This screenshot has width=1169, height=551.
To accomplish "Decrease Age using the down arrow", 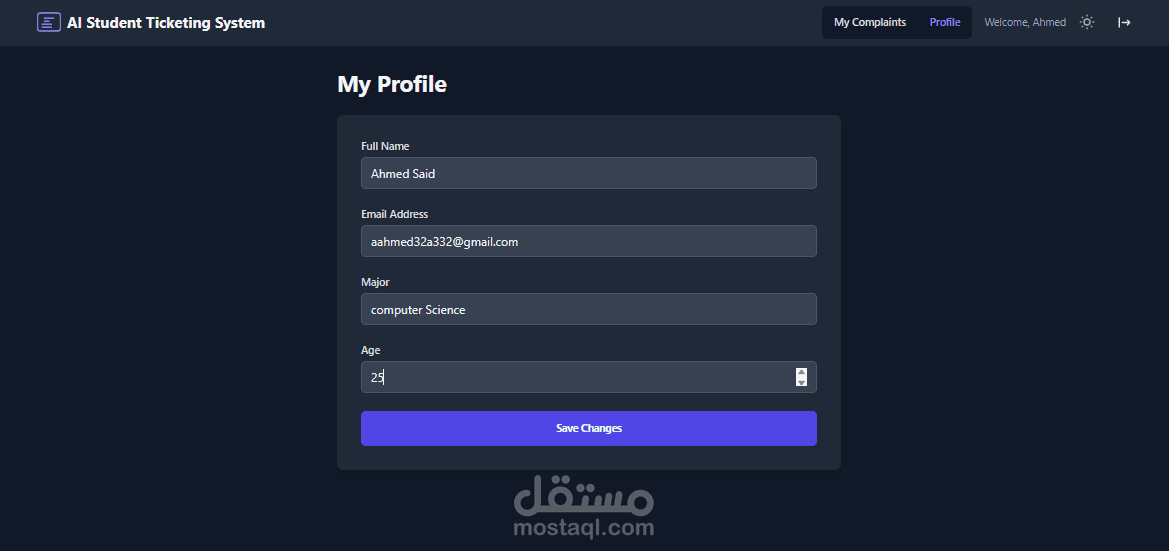I will click(x=801, y=382).
